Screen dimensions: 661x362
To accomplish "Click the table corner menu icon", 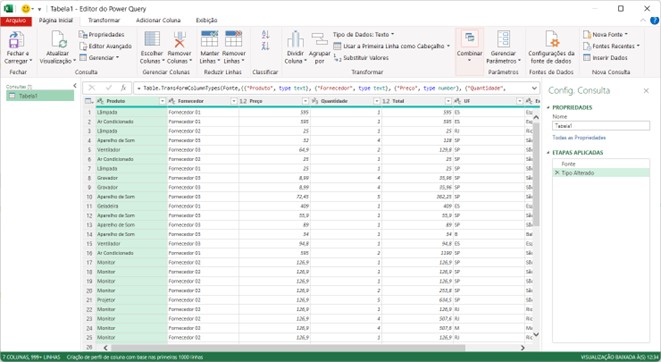I will (89, 101).
